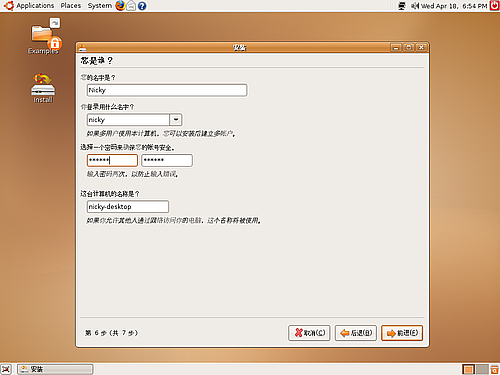
Task: Open the Install desktop icon
Action: 43,88
